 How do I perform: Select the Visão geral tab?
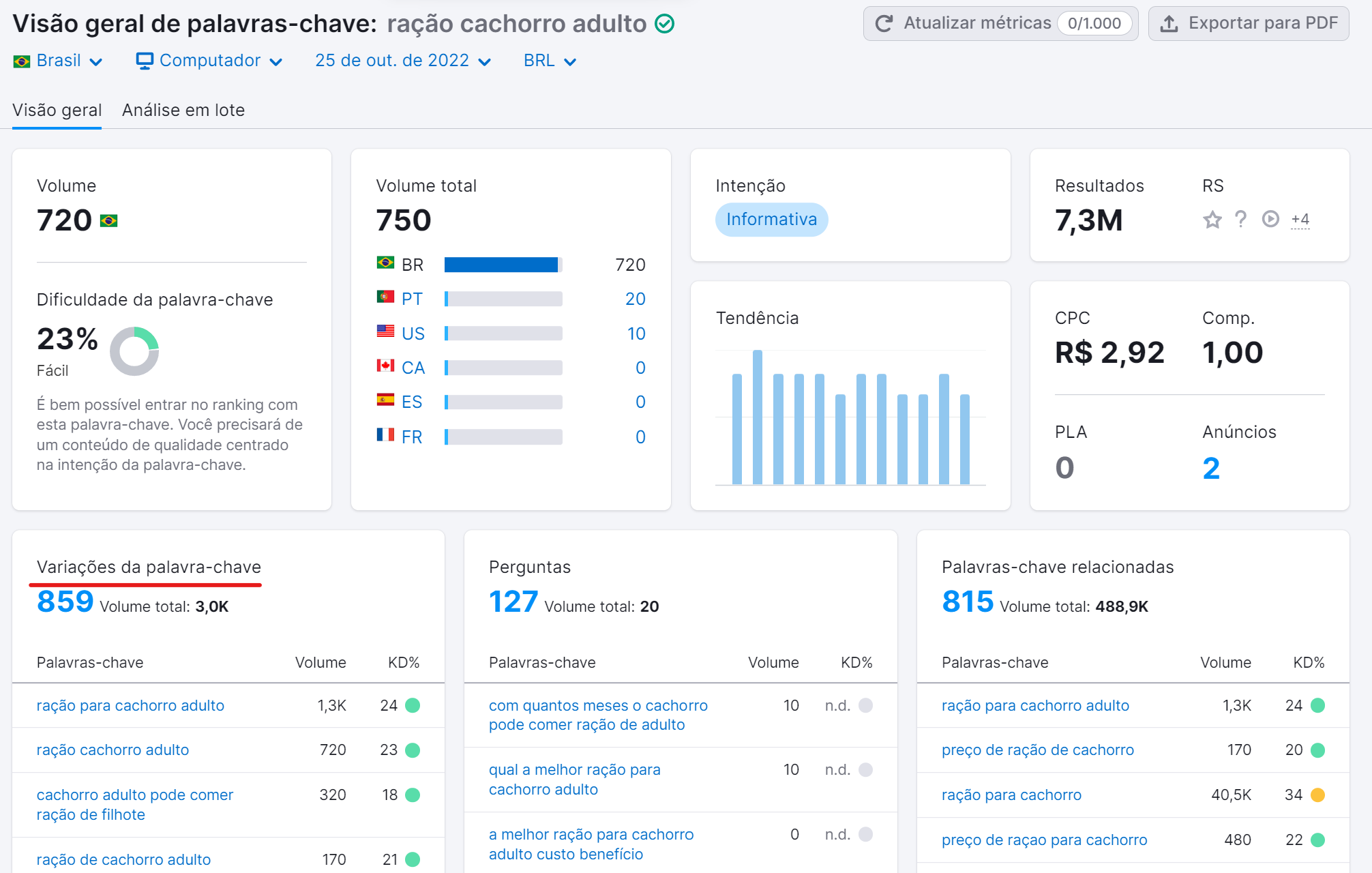(57, 110)
